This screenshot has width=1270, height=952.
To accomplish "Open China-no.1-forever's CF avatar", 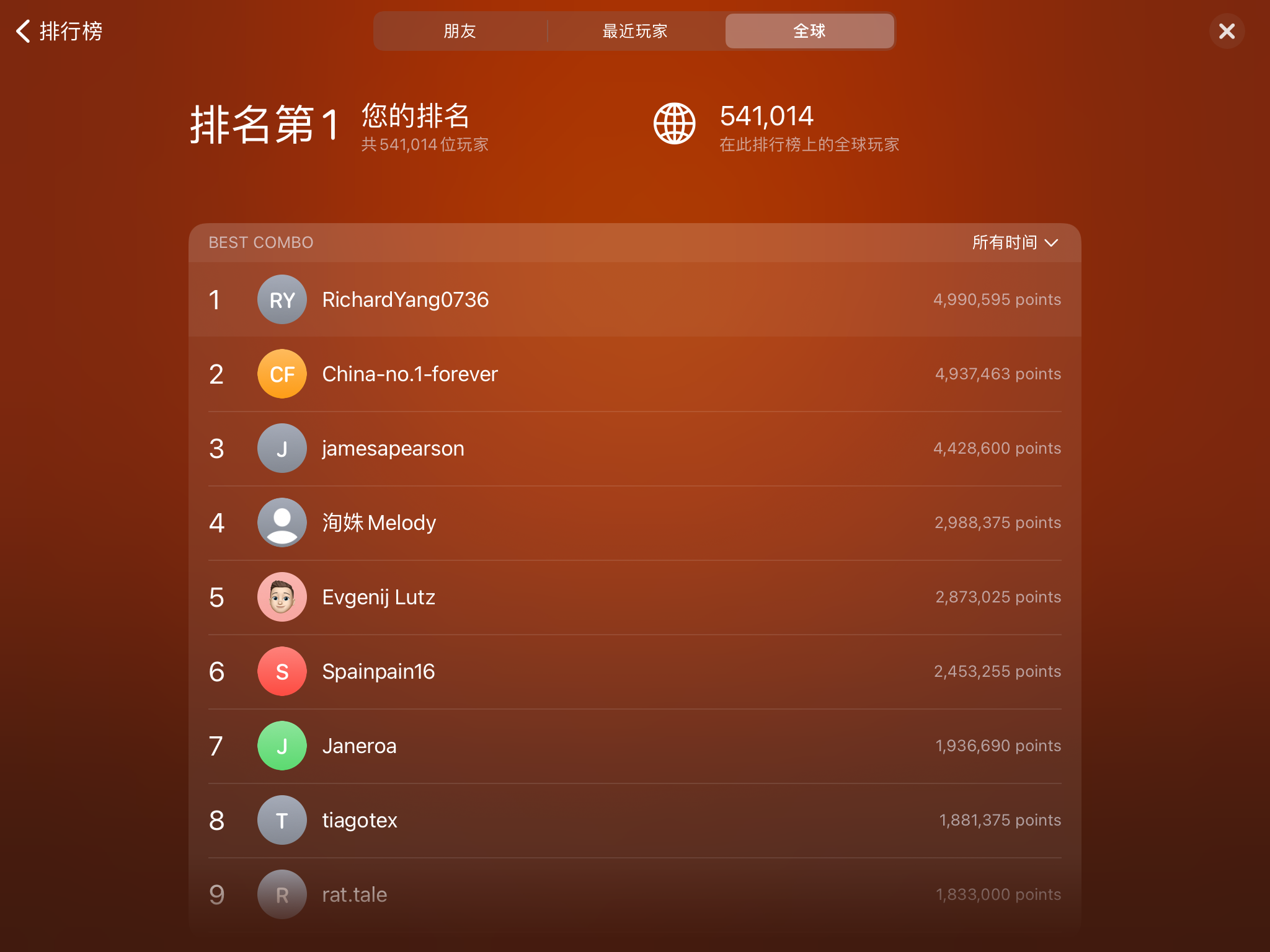I will [x=282, y=374].
